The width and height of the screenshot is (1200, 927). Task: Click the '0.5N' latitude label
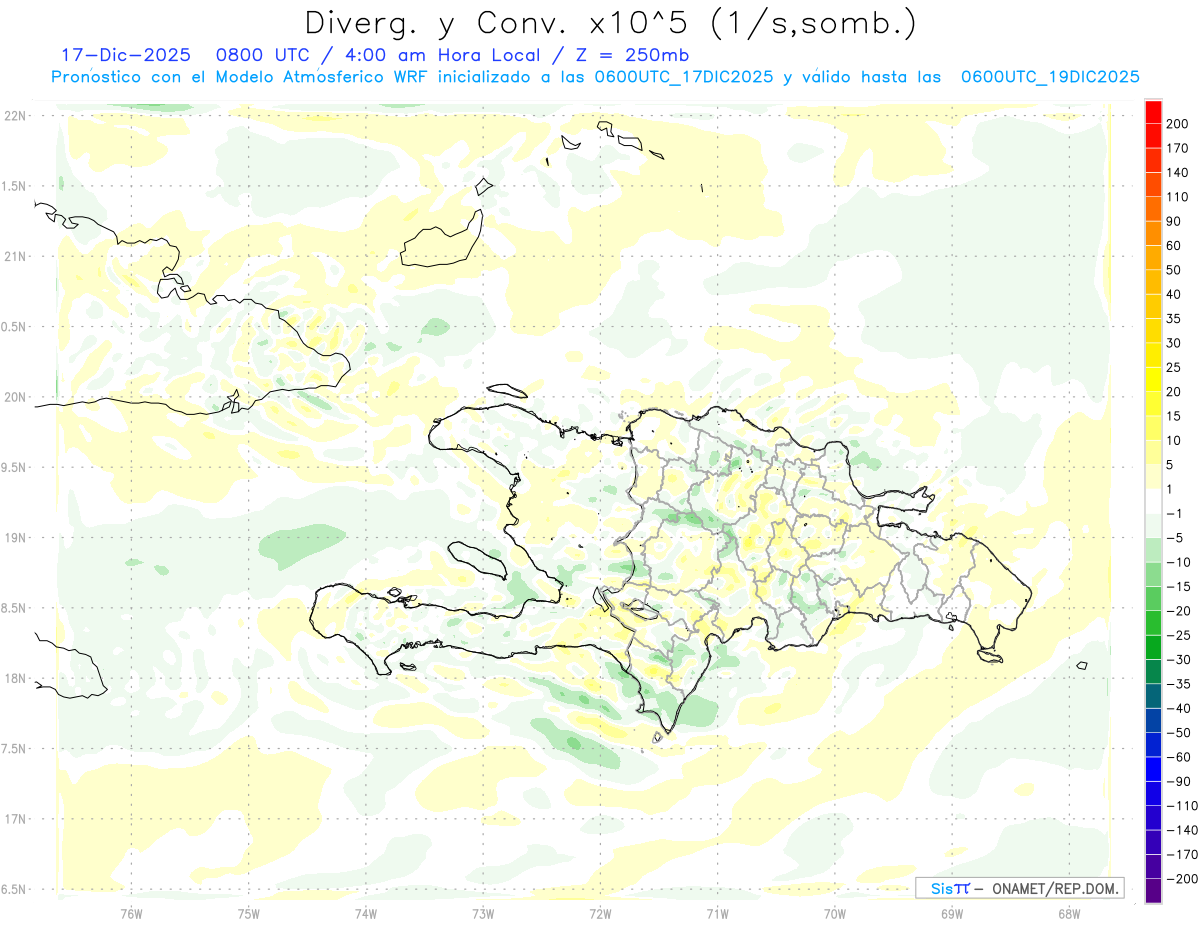point(14,327)
